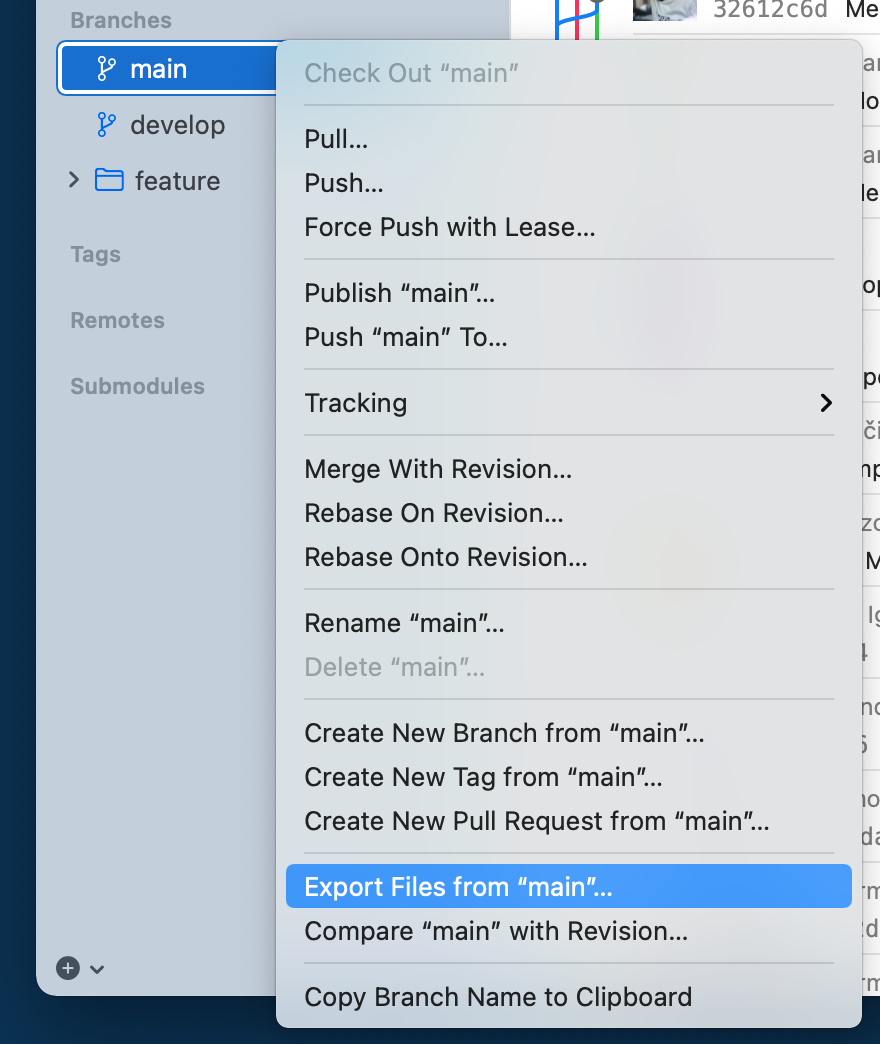The height and width of the screenshot is (1044, 880).
Task: Click the Remotes section header
Action: (117, 321)
